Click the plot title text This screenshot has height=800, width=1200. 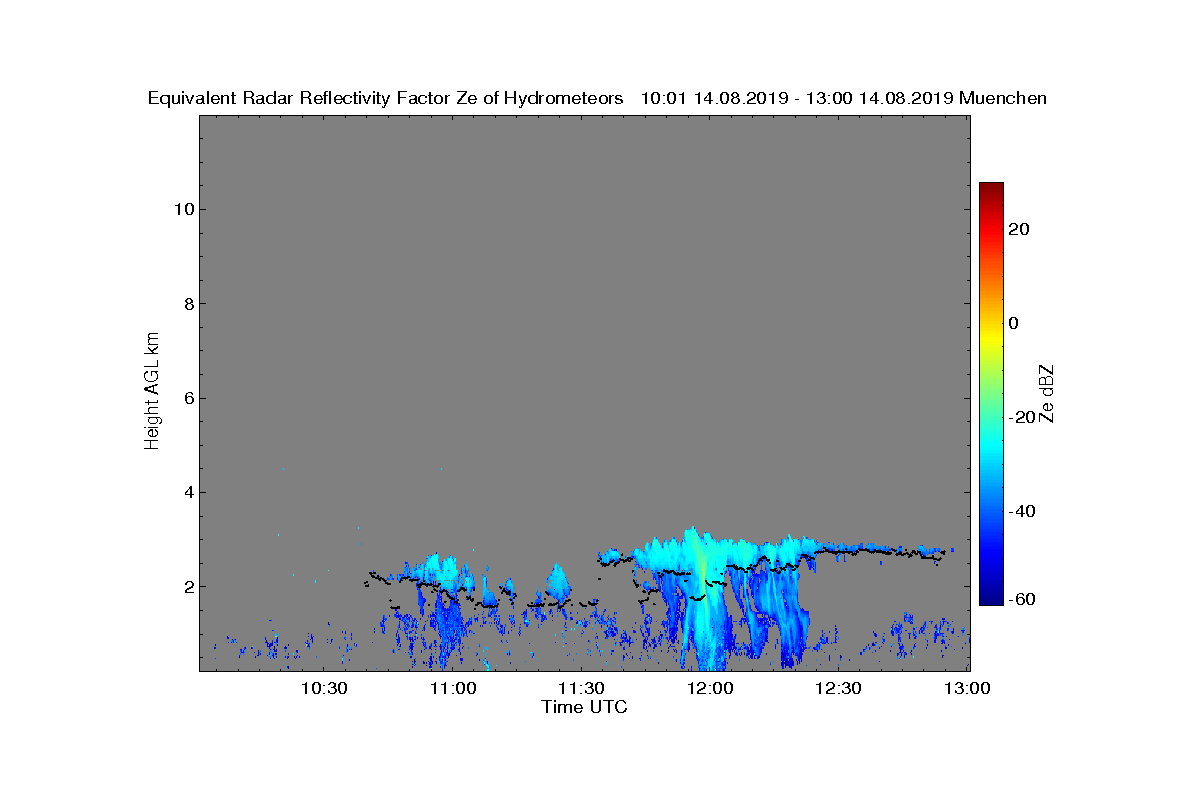(x=597, y=98)
